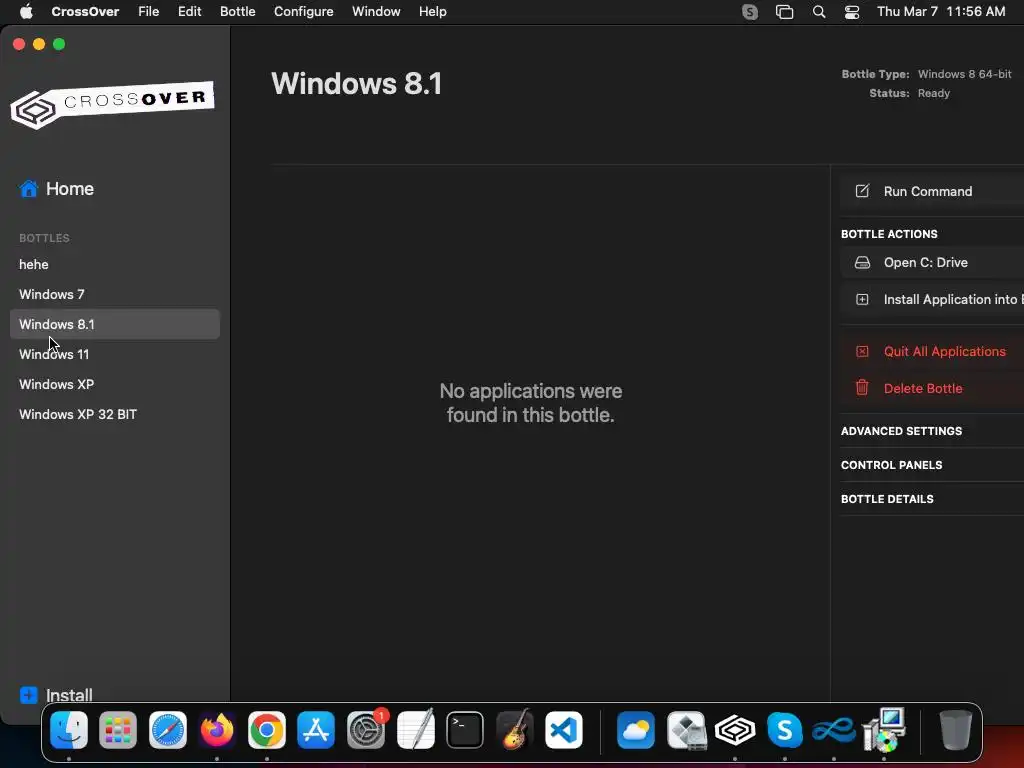
Task: Launch Google Chrome from the Dock
Action: [266, 730]
